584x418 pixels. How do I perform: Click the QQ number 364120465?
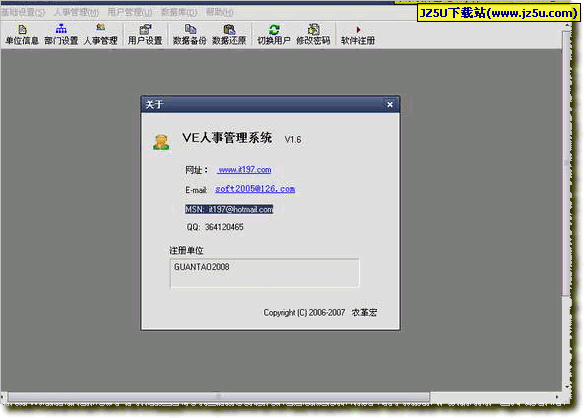coord(224,227)
